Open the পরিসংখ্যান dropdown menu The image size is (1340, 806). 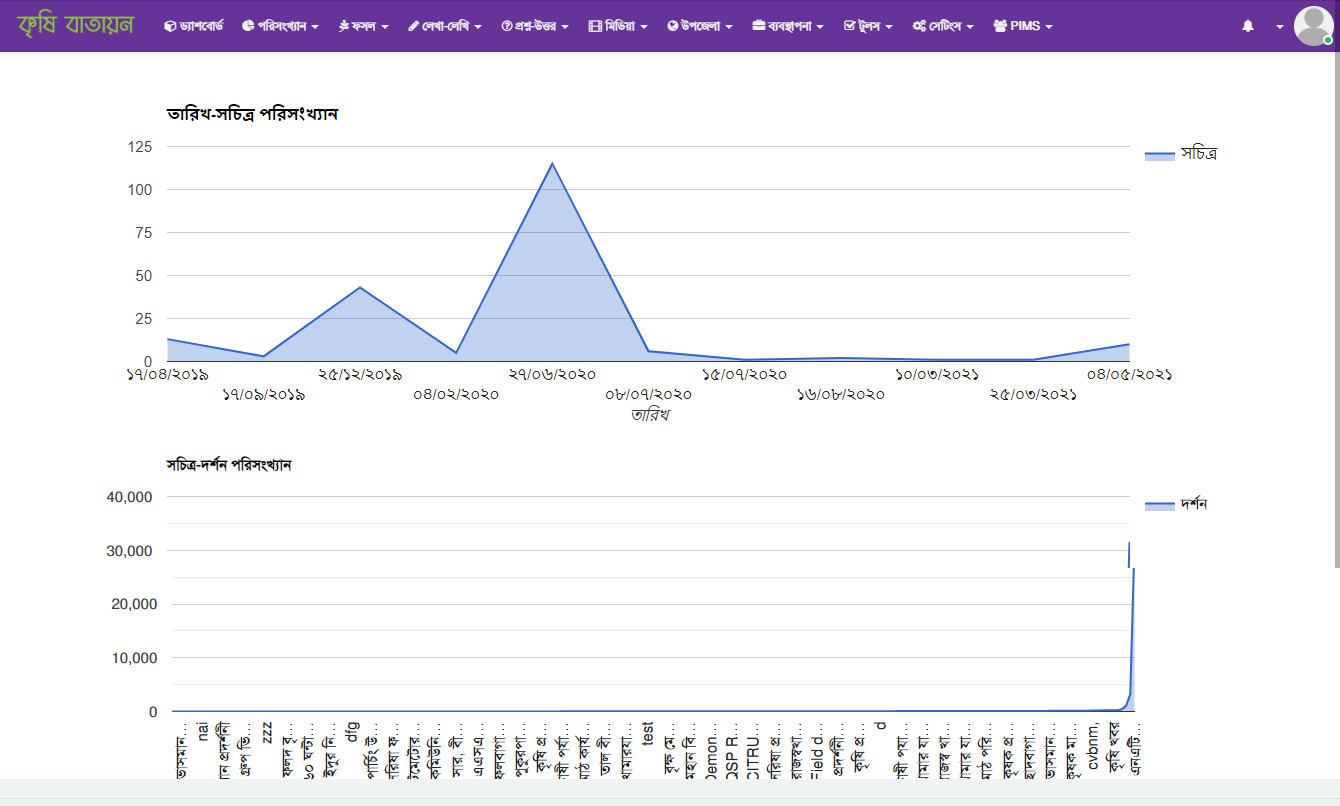point(280,26)
